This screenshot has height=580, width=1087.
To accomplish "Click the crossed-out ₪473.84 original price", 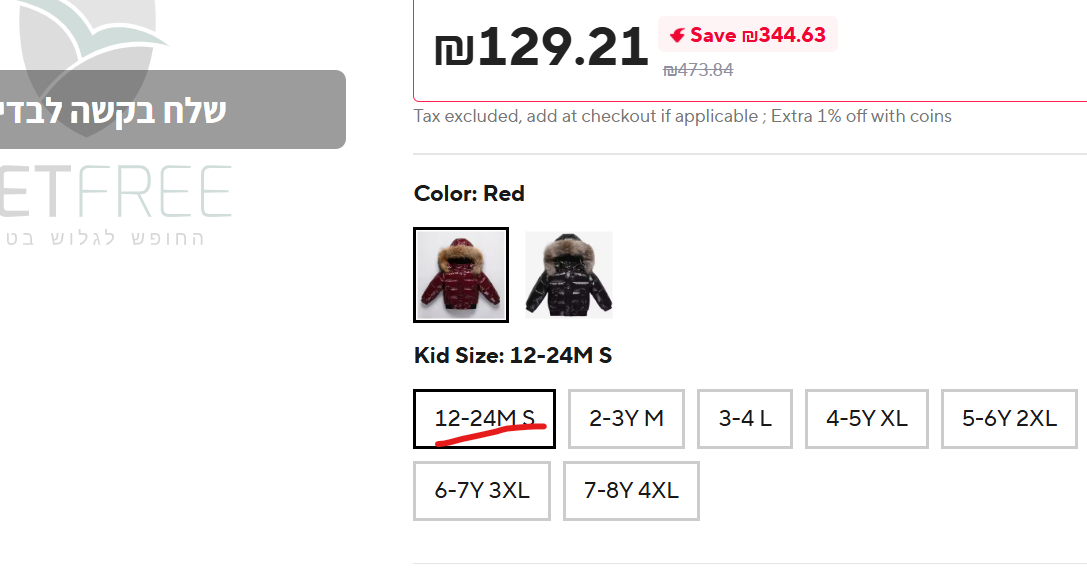I will pyautogui.click(x=698, y=70).
